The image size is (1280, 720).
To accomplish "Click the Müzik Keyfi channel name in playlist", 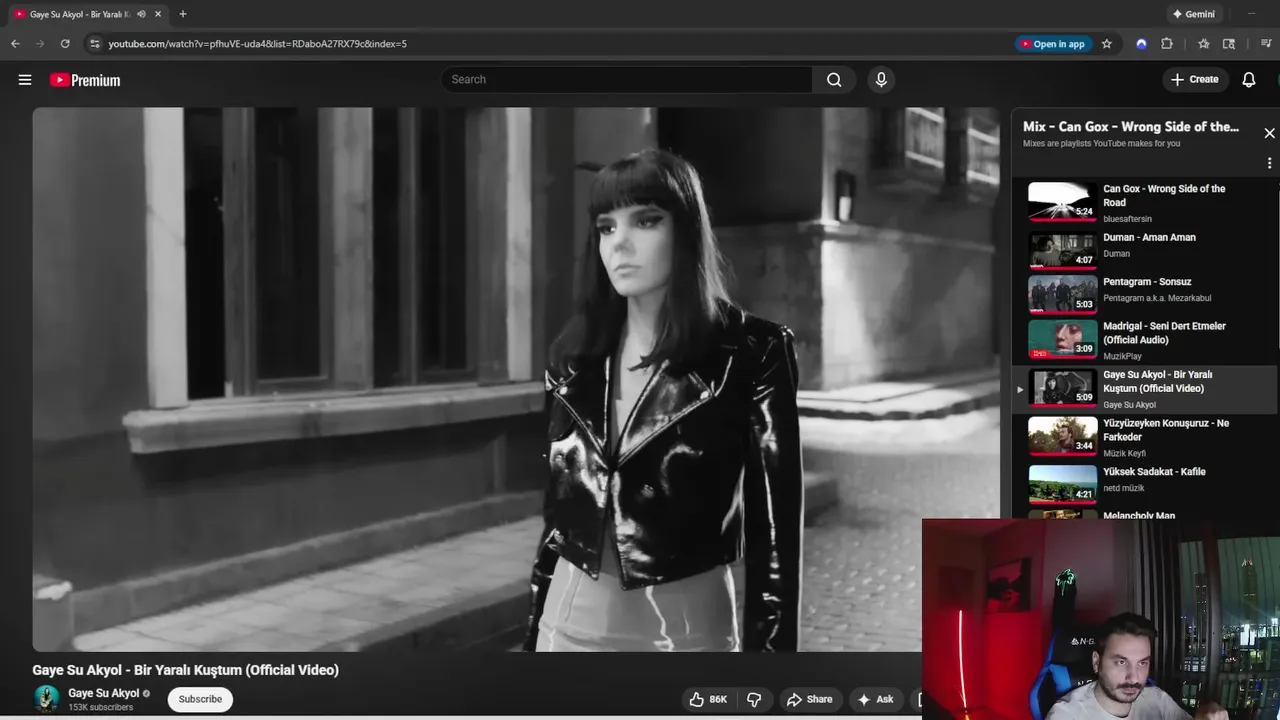I will pos(1124,453).
